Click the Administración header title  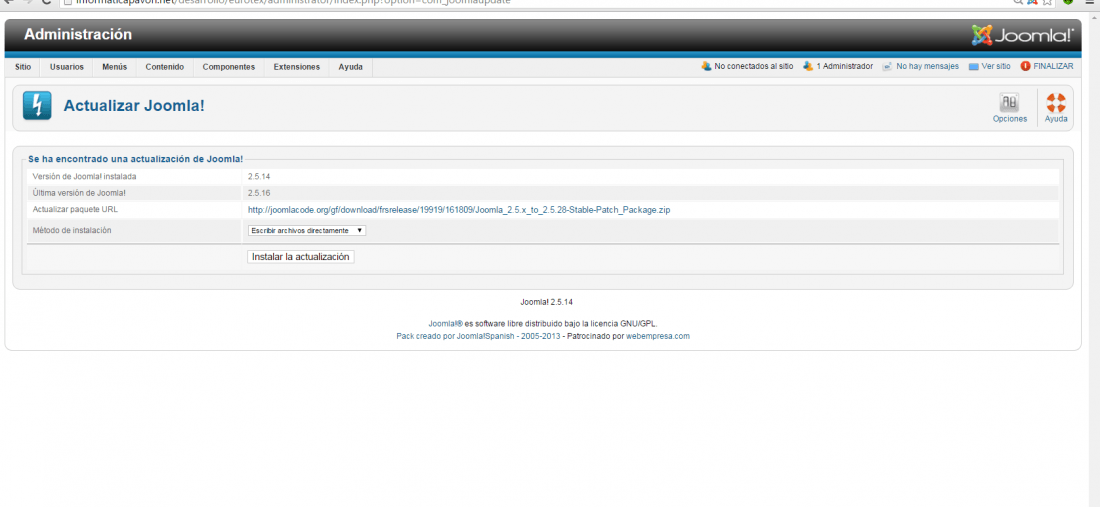pos(78,34)
